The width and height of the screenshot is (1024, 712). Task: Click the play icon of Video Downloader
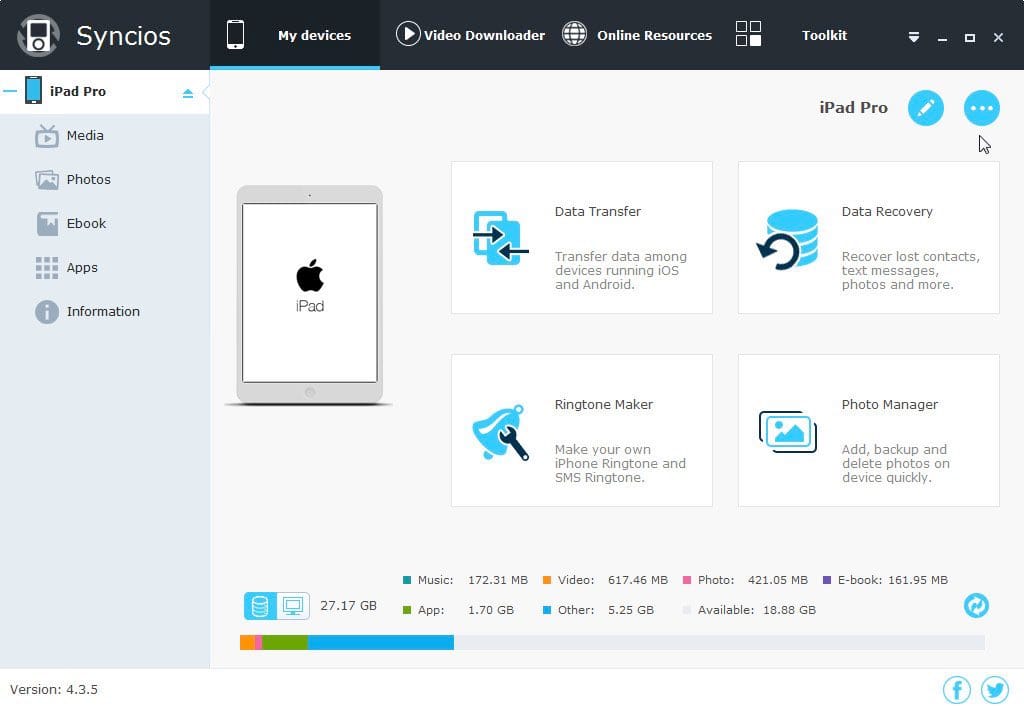point(408,34)
